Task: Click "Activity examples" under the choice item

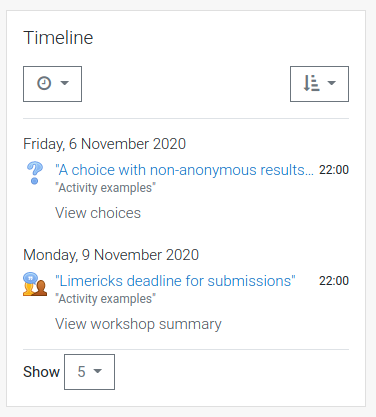Action: click(x=105, y=188)
